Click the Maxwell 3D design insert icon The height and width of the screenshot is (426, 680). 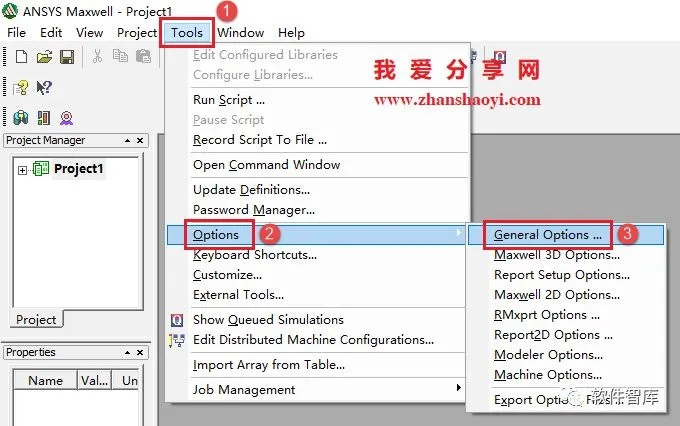21,118
